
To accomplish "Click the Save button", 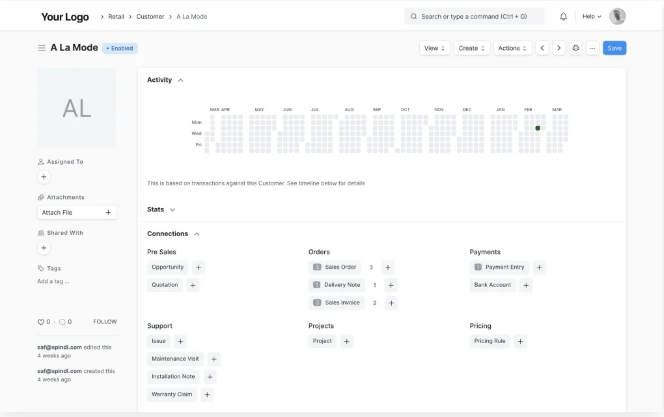I will (614, 48).
